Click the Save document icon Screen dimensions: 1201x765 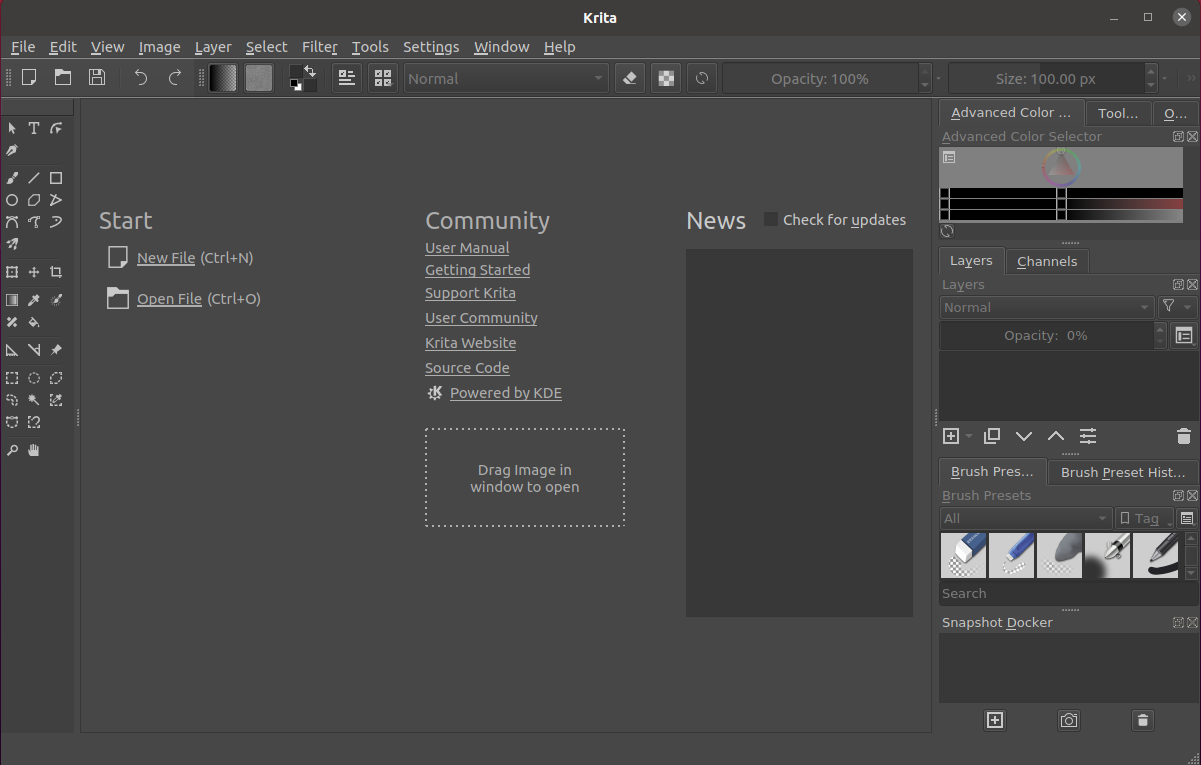point(97,78)
